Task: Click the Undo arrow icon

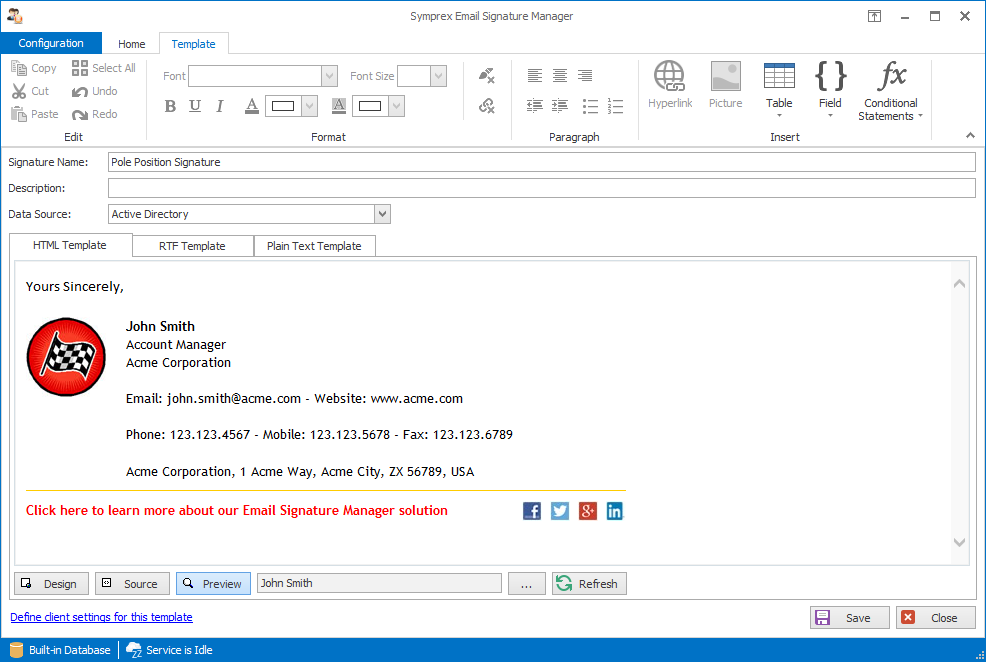Action: tap(80, 92)
